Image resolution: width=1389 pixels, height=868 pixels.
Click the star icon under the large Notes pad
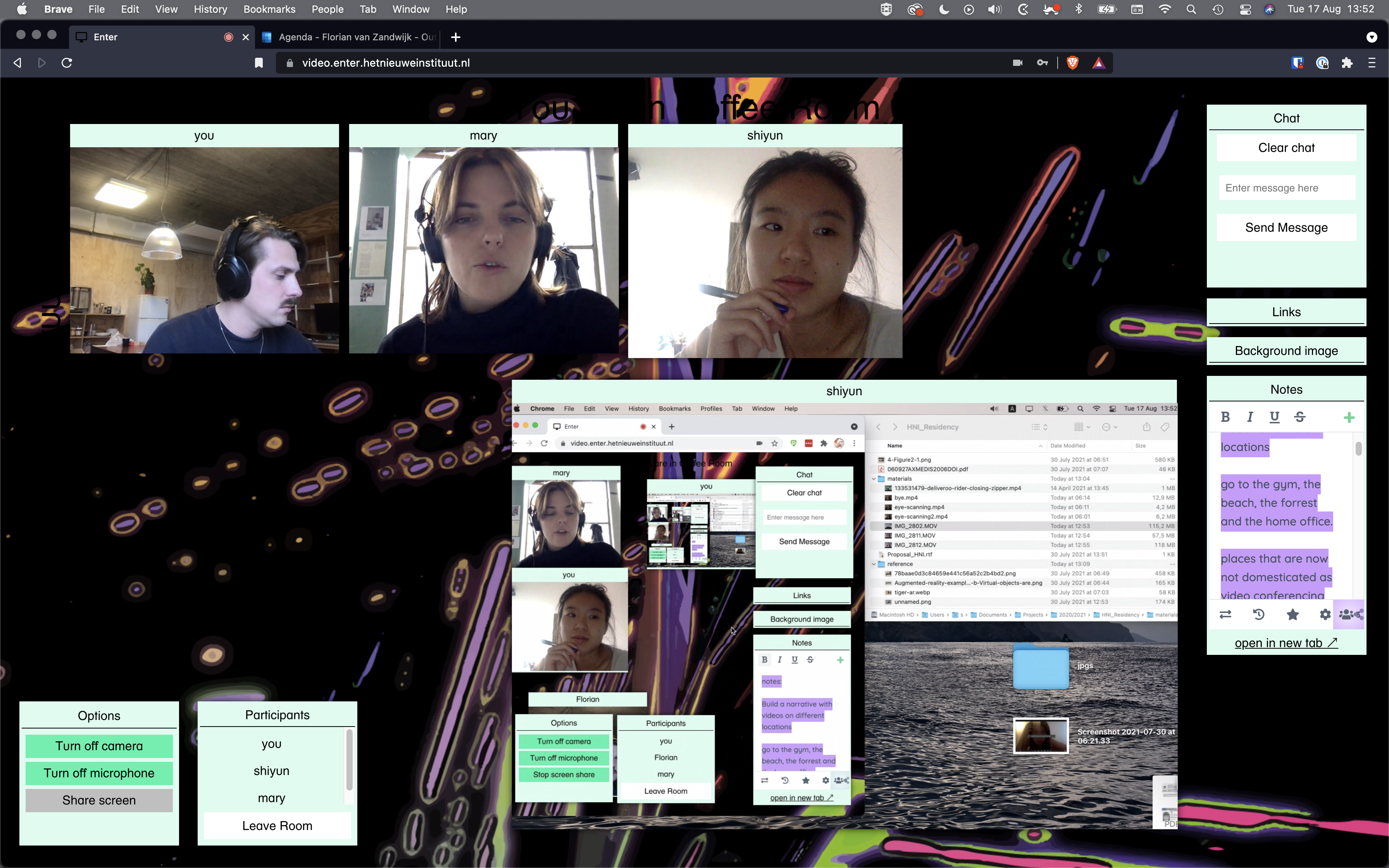coord(1292,614)
